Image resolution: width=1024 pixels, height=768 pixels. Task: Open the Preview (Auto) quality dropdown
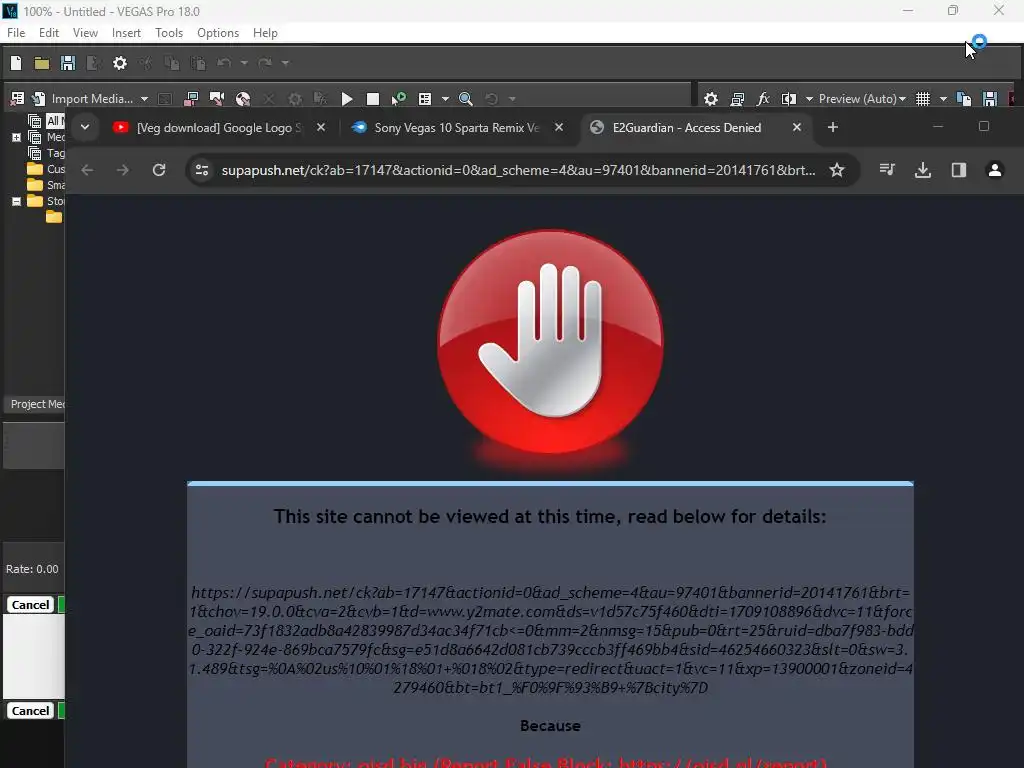[x=862, y=99]
